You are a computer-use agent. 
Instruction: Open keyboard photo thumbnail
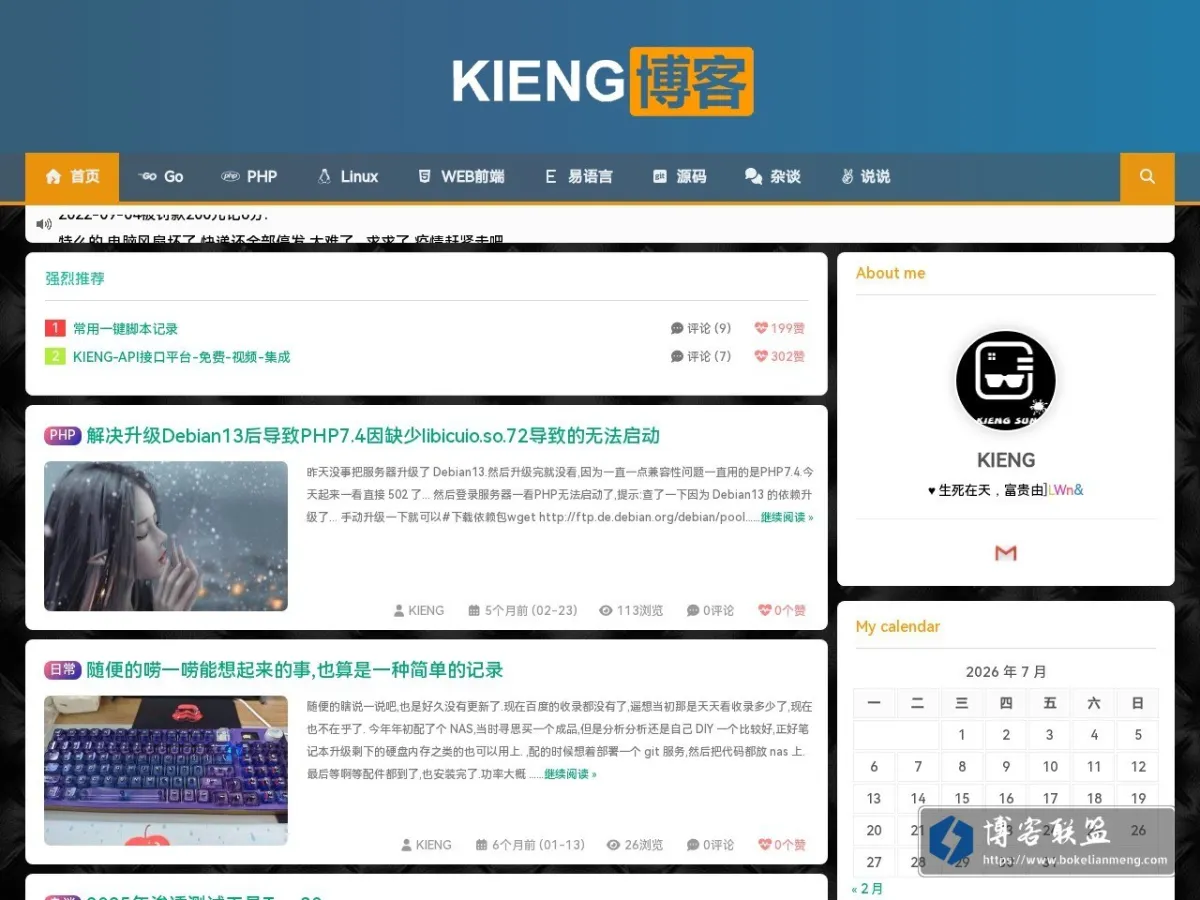point(166,771)
